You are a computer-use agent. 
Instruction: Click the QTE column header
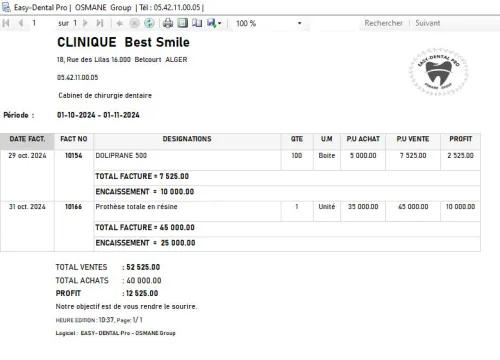(x=297, y=141)
